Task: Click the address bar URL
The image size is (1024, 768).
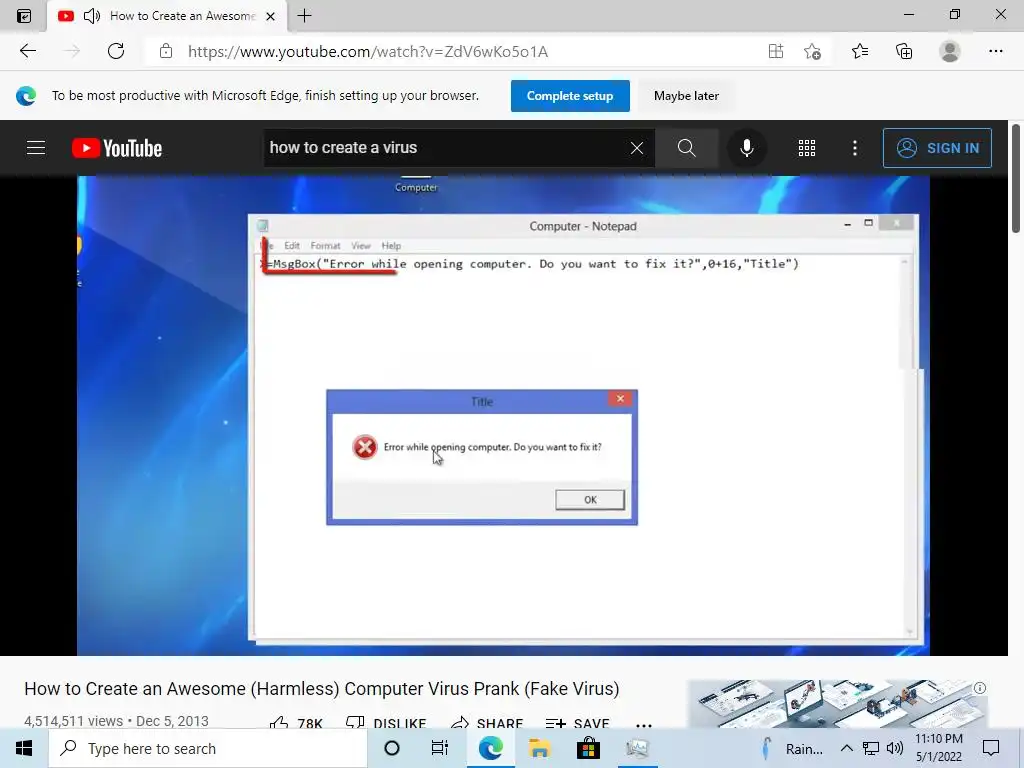Action: click(x=368, y=52)
